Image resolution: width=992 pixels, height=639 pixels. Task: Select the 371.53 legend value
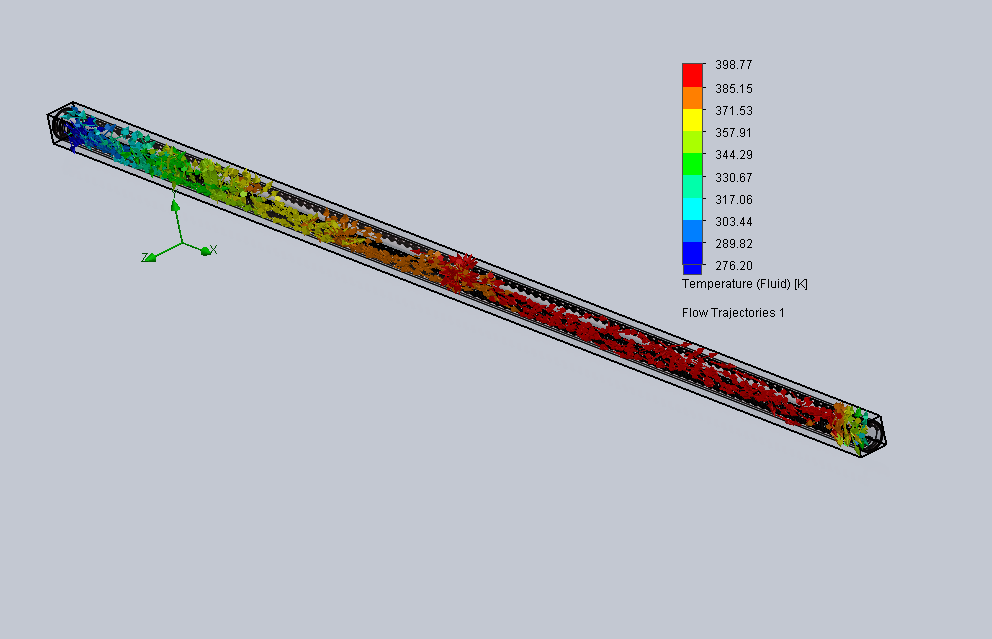pos(734,111)
